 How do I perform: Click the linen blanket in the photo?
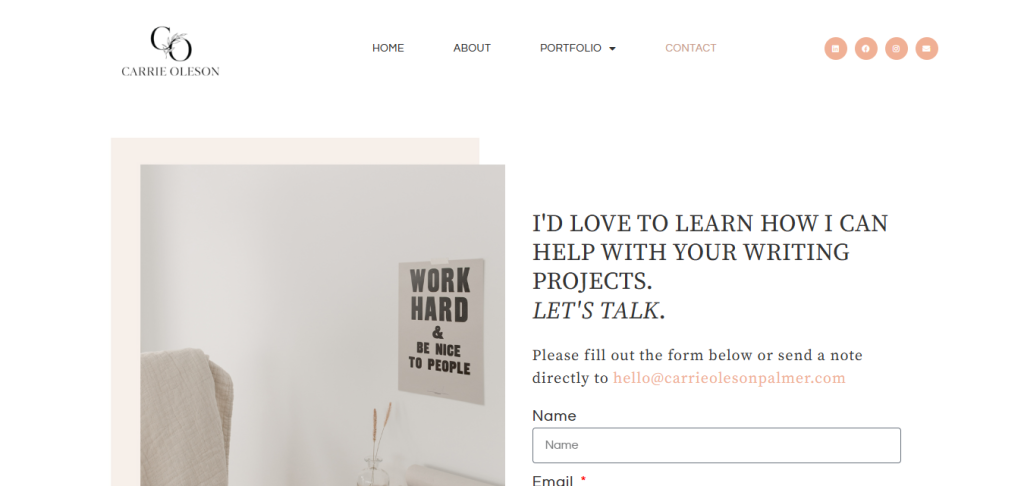(x=186, y=418)
